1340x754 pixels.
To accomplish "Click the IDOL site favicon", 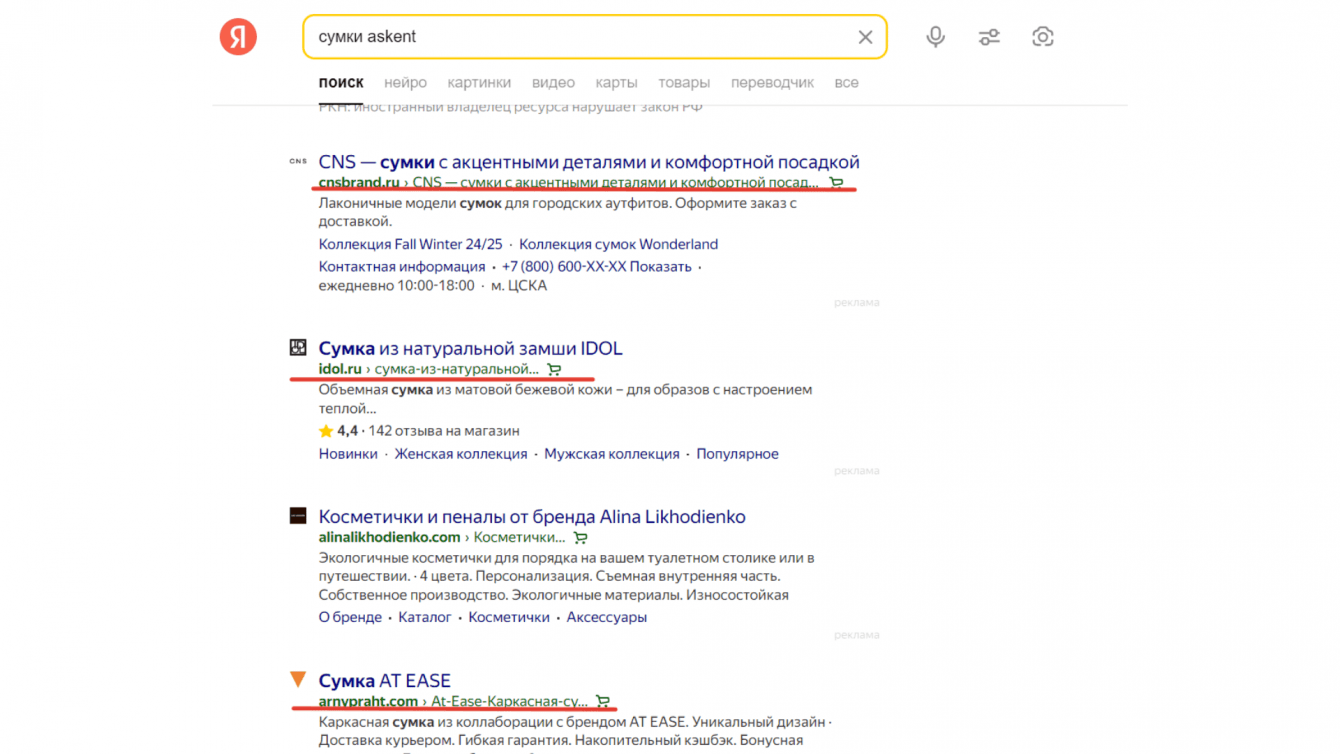I will point(298,347).
